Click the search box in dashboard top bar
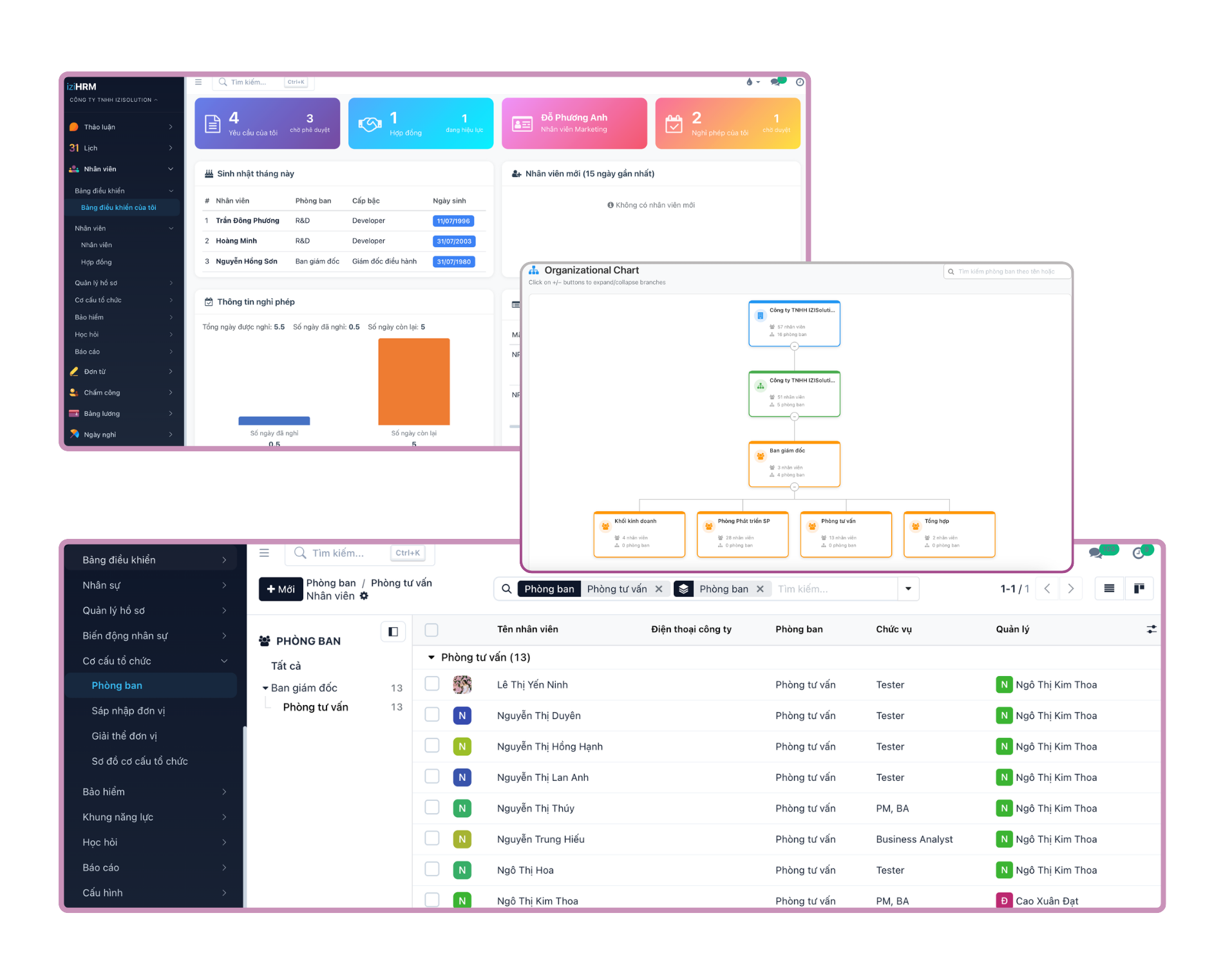This screenshot has width=1232, height=958. pos(263,82)
